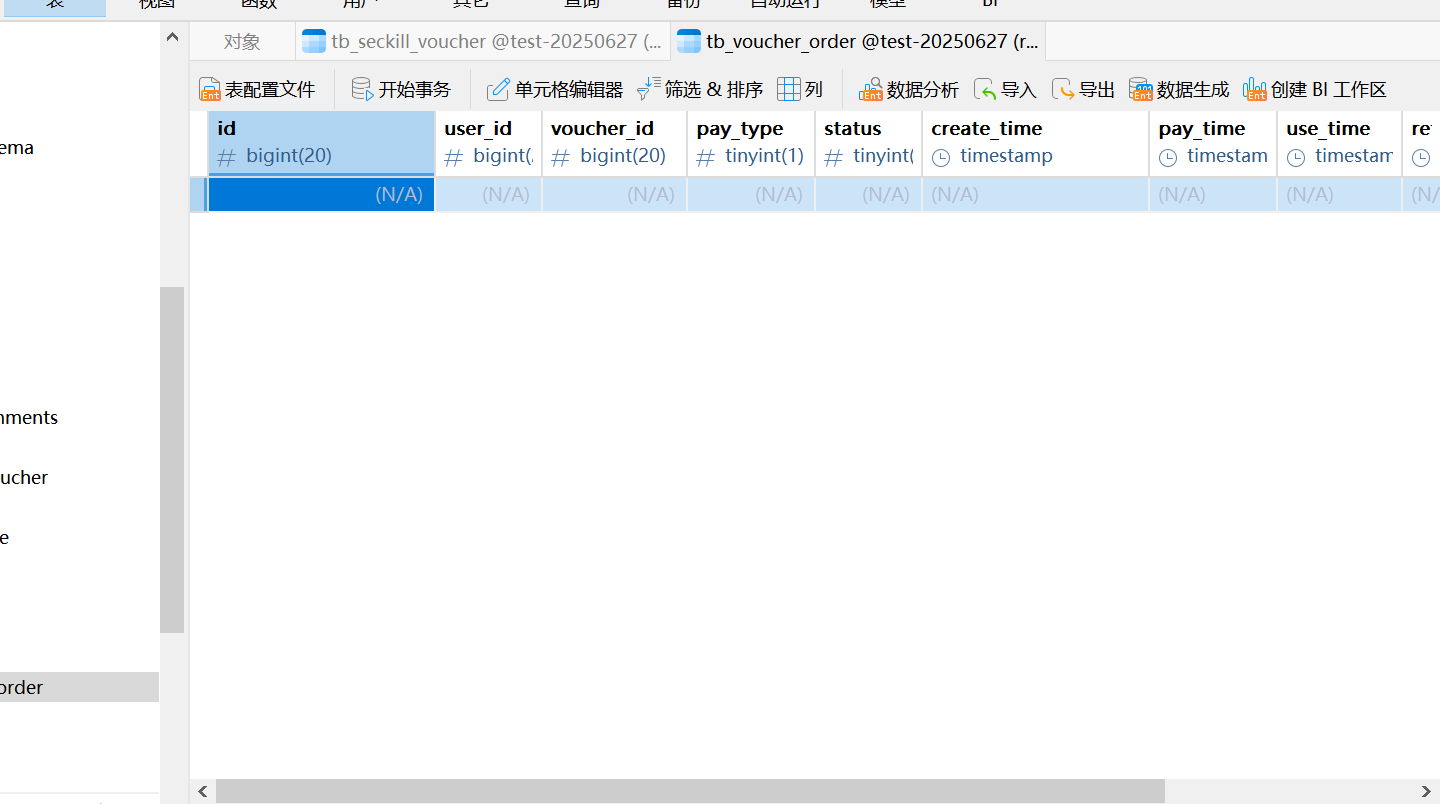Click the horizontal scrollbar left arrow
The image size is (1440, 804).
coord(203,791)
